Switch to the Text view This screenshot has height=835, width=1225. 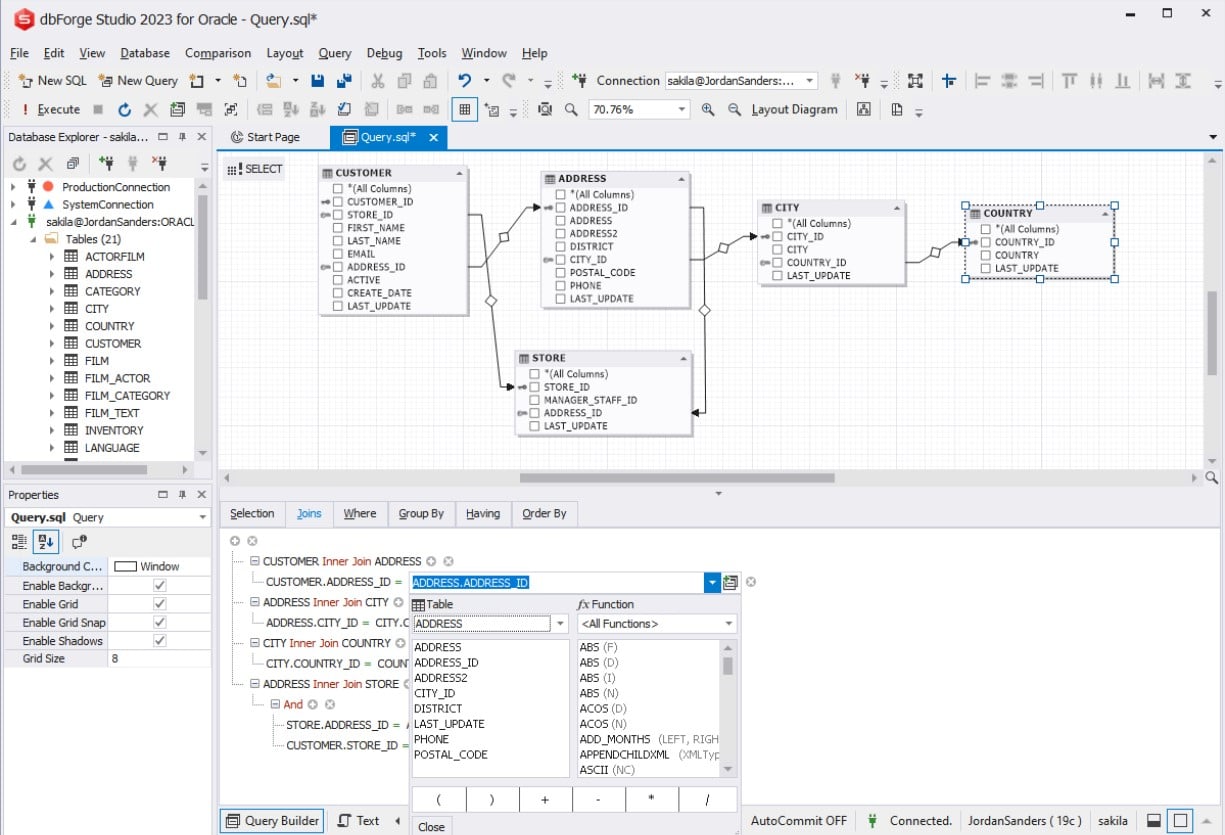(359, 821)
